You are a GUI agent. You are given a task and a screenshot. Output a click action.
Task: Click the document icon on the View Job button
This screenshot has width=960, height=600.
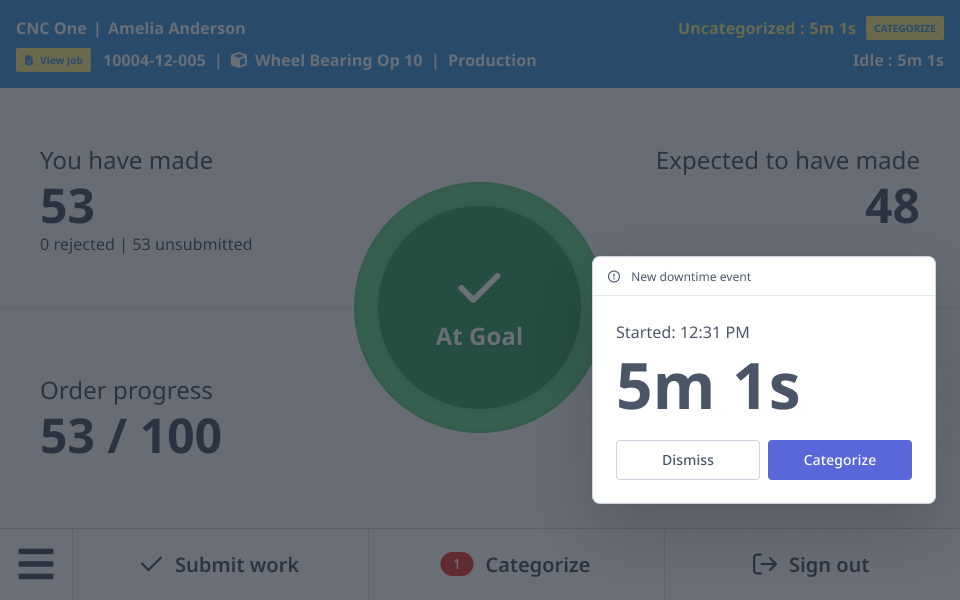[x=28, y=60]
